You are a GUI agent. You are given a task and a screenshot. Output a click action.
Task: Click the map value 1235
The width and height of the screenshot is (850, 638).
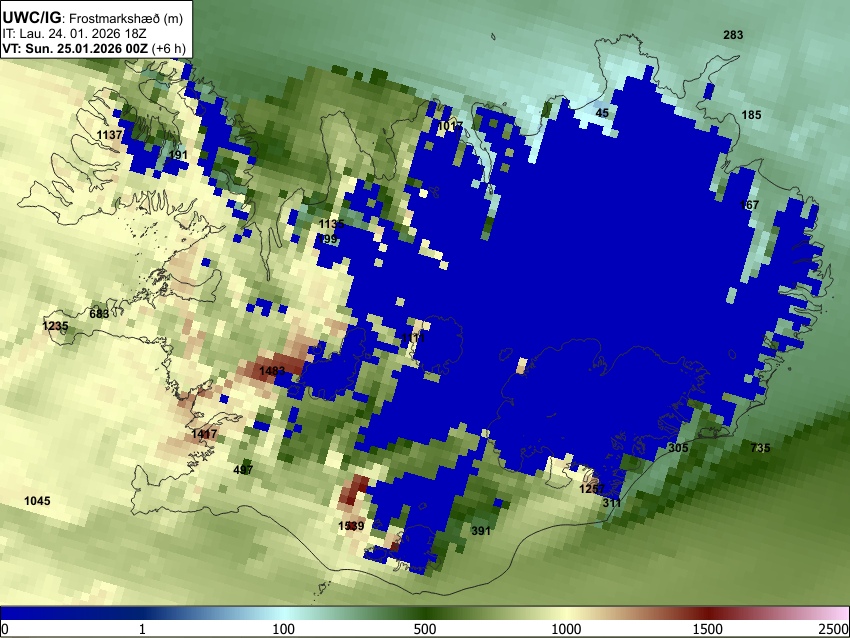point(55,326)
